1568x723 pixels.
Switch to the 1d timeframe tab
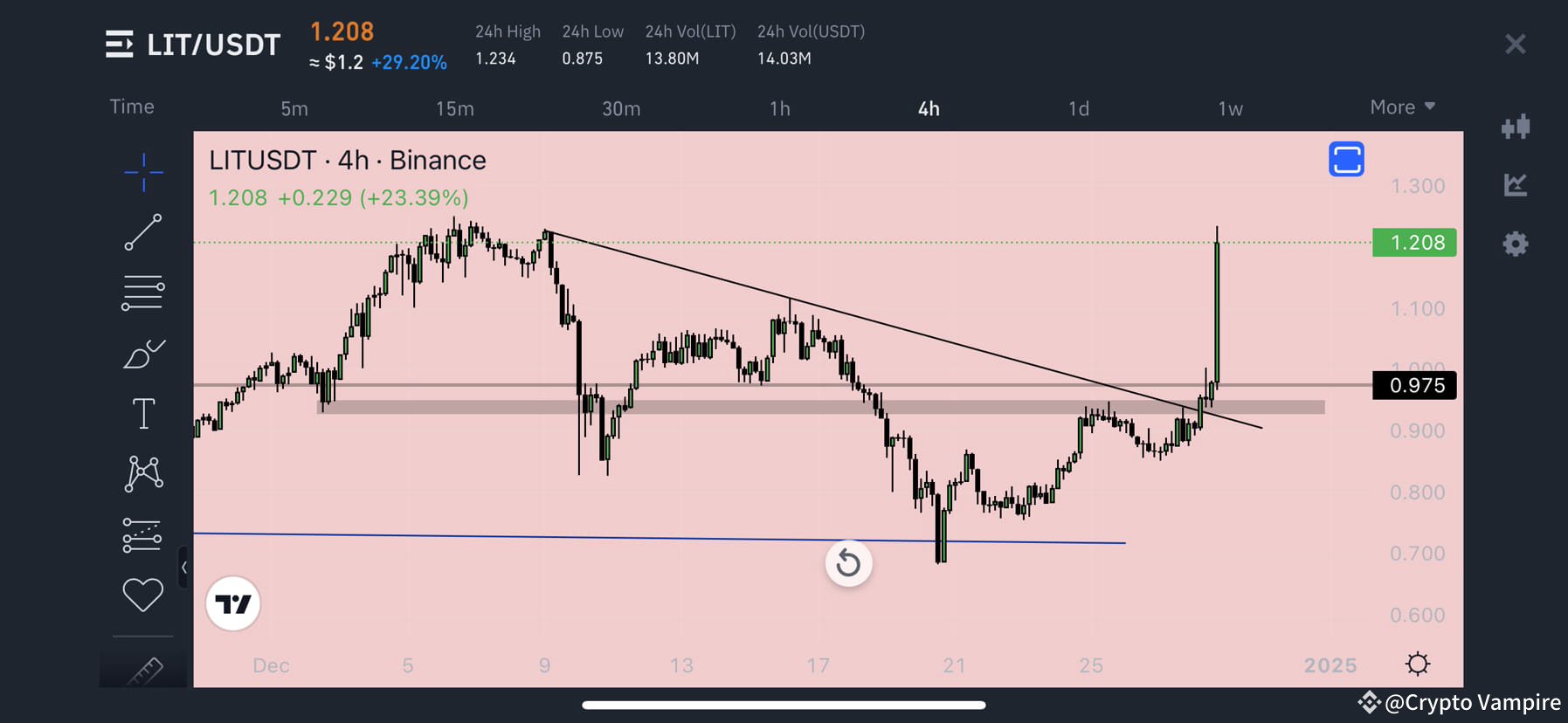(1078, 108)
